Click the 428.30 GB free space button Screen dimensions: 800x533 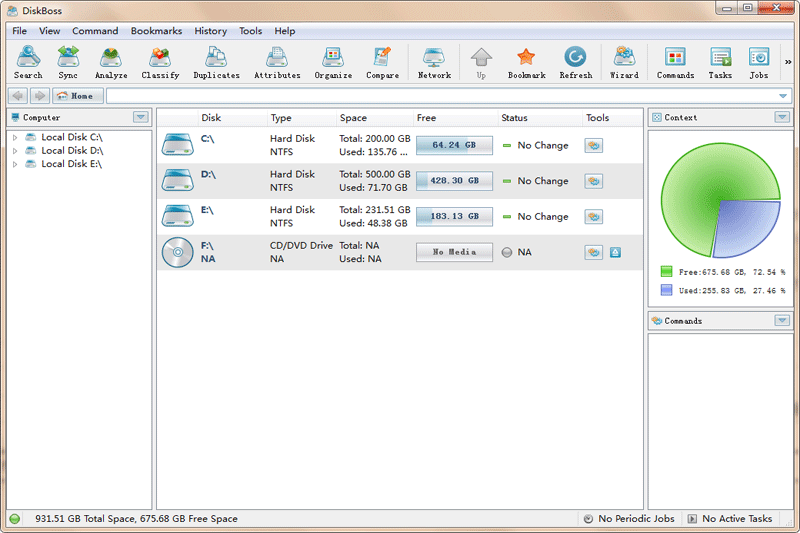point(454,181)
